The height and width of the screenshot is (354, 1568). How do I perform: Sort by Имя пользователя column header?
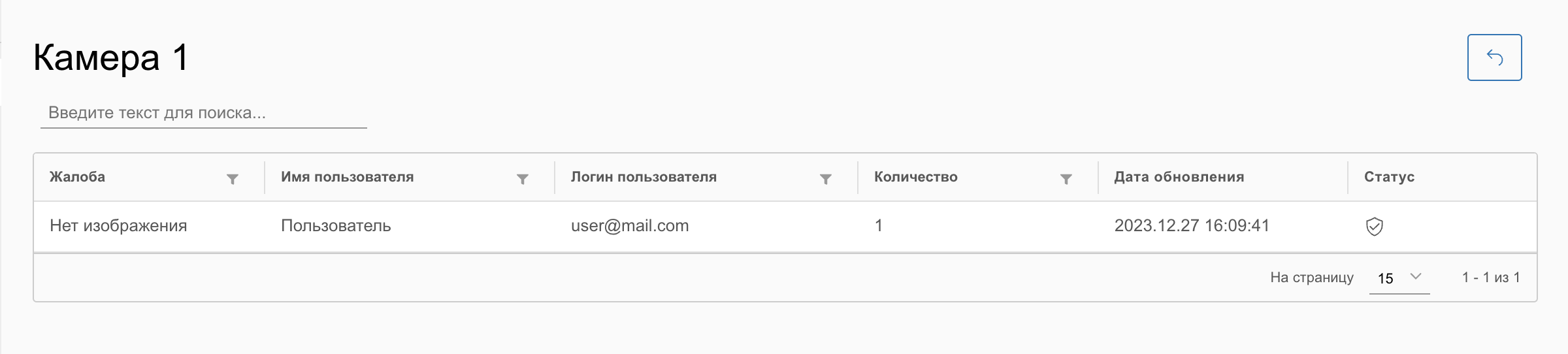[347, 177]
